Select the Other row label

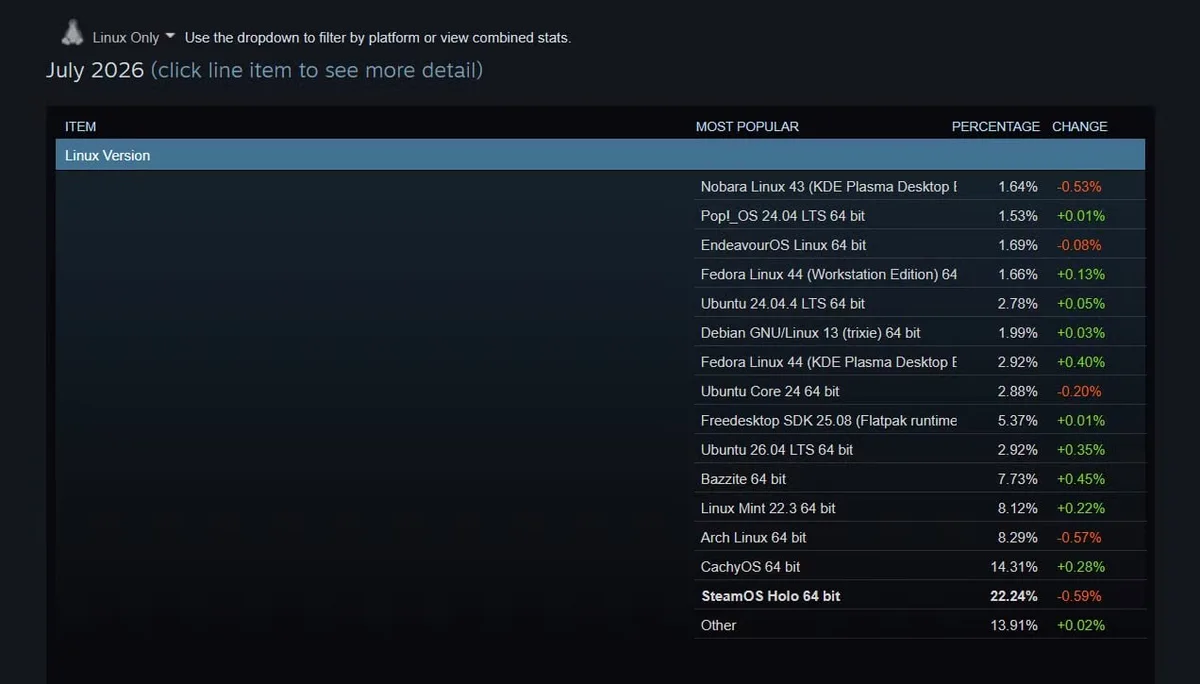[718, 625]
